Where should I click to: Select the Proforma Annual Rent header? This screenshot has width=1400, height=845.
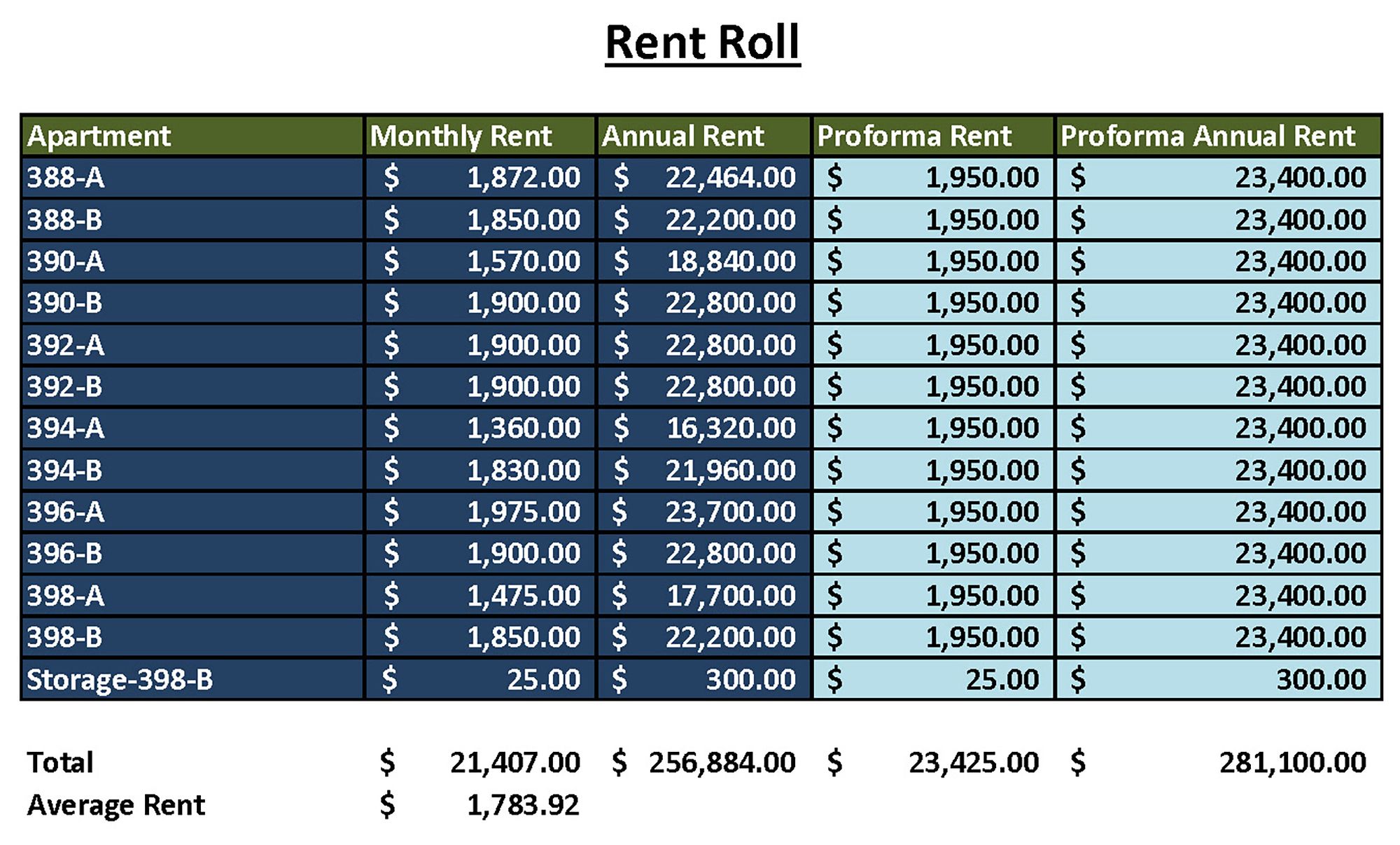point(1207,136)
